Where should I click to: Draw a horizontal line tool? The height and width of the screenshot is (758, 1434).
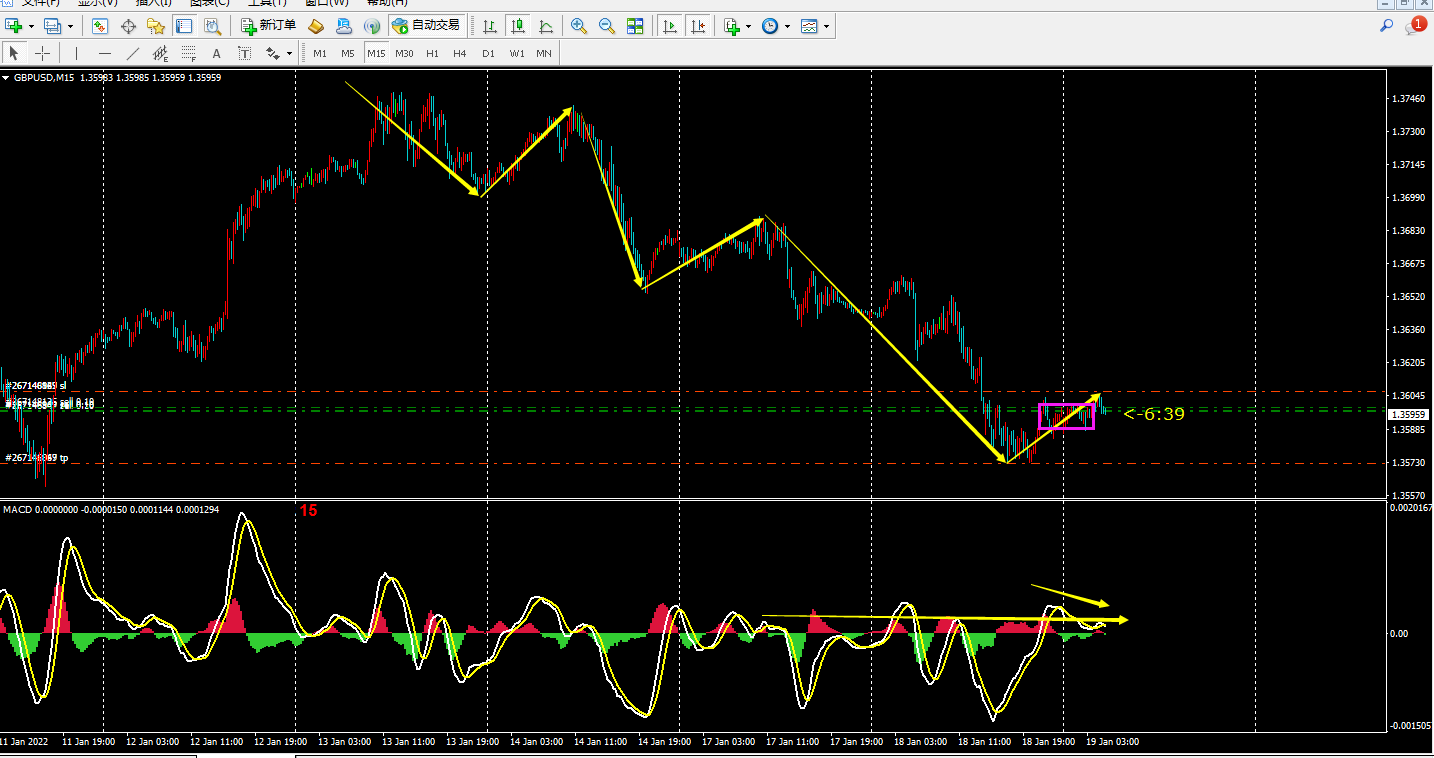click(x=105, y=53)
